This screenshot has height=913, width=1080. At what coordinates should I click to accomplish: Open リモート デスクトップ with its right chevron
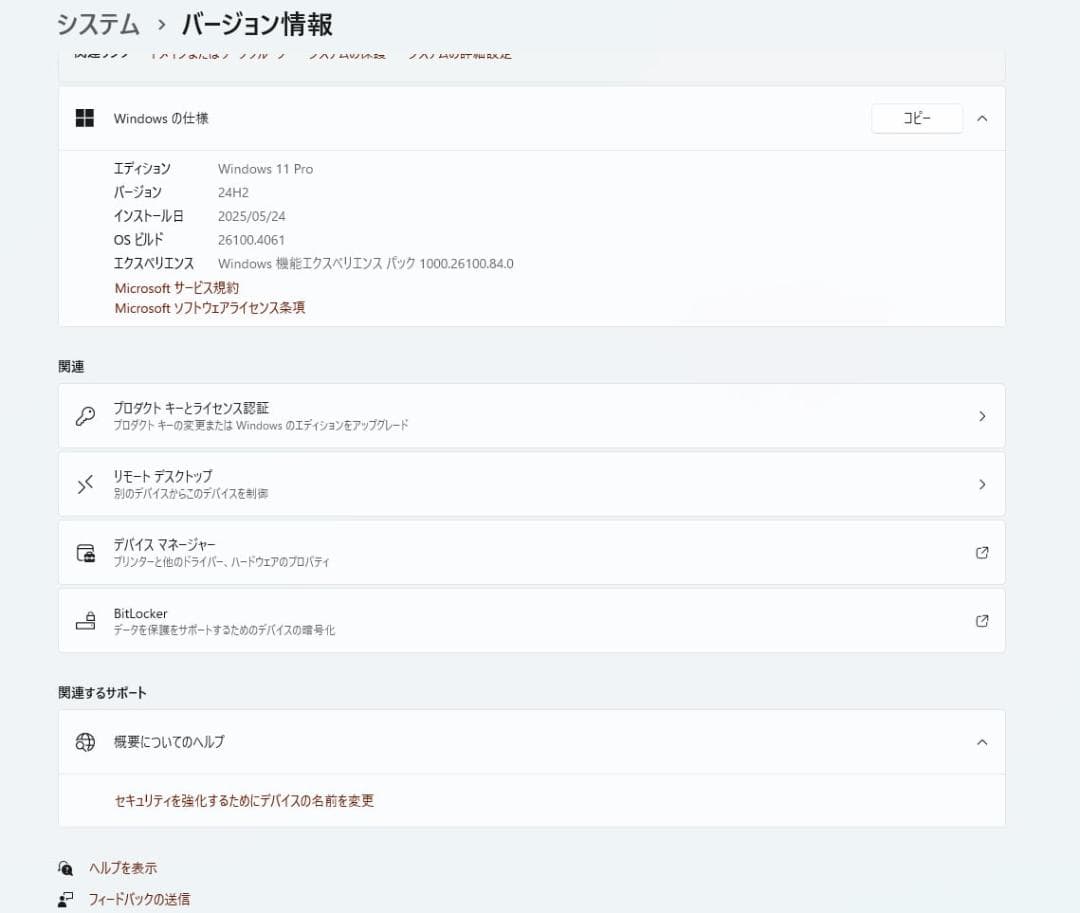tap(982, 483)
